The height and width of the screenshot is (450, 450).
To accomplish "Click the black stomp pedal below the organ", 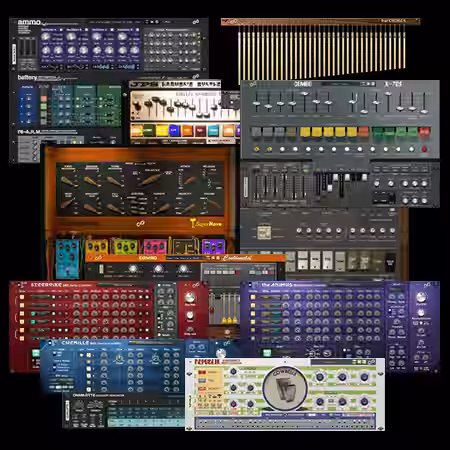I will point(185,247).
